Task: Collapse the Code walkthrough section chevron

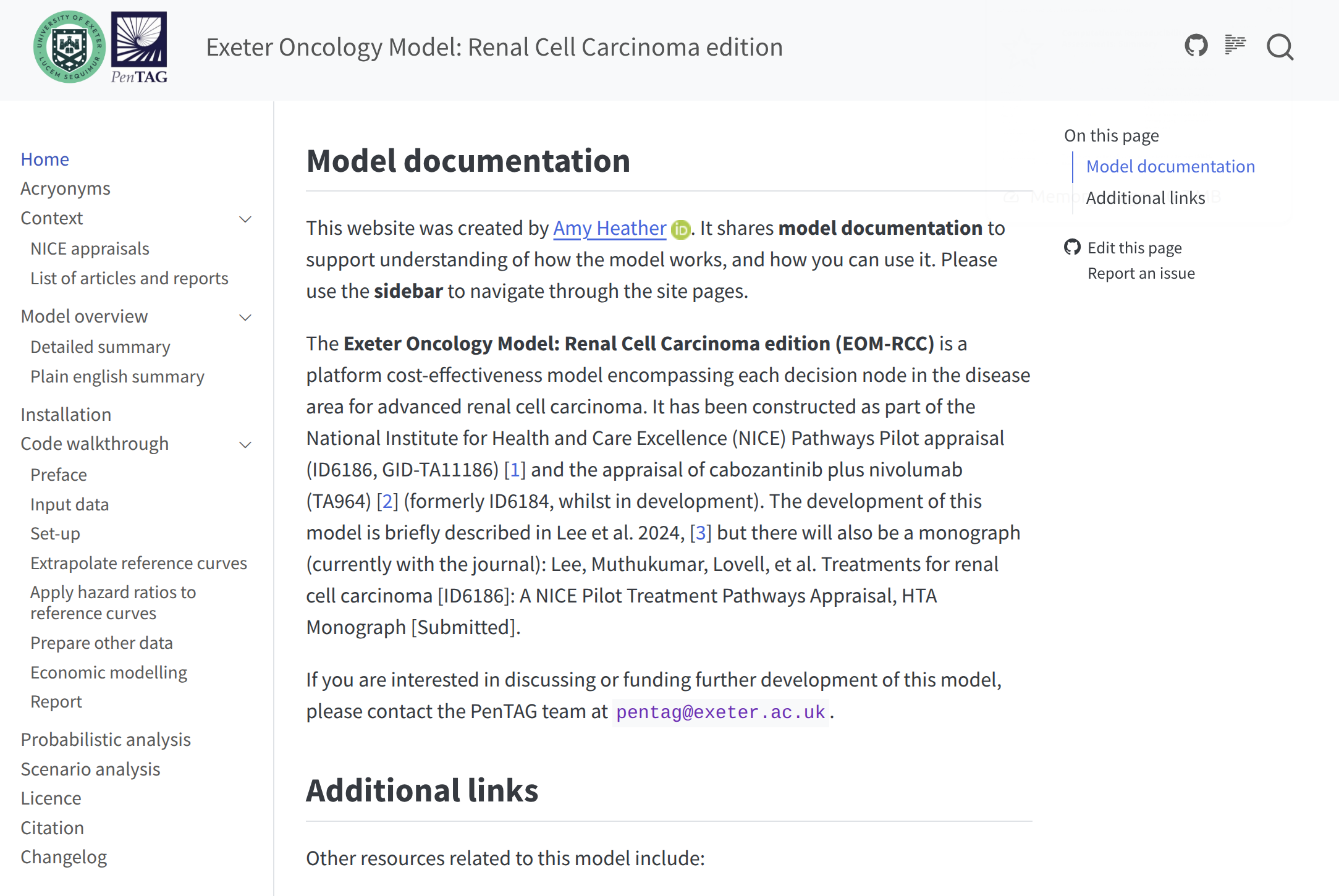Action: [245, 445]
